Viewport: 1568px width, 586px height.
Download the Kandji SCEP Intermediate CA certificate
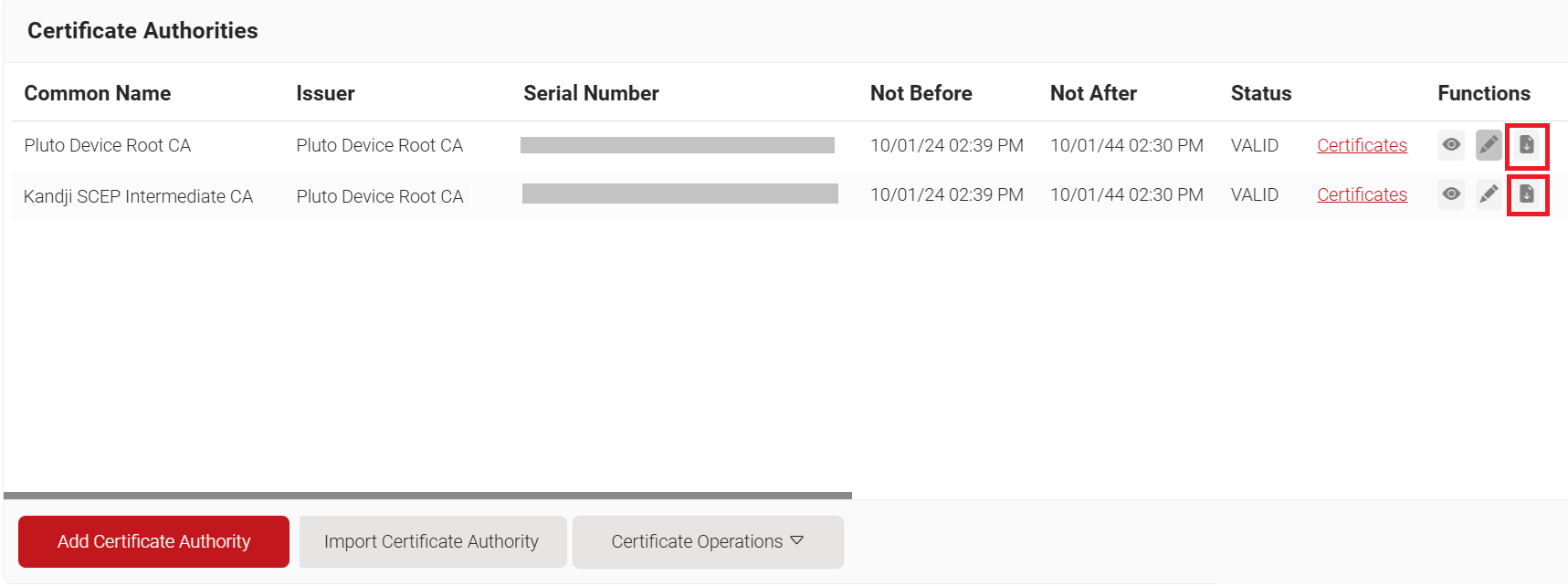point(1526,194)
